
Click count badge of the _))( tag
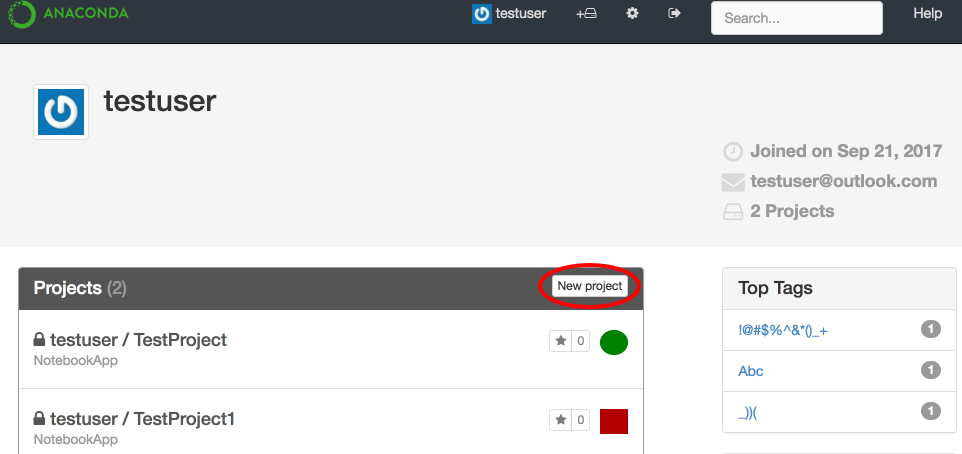[x=931, y=411]
